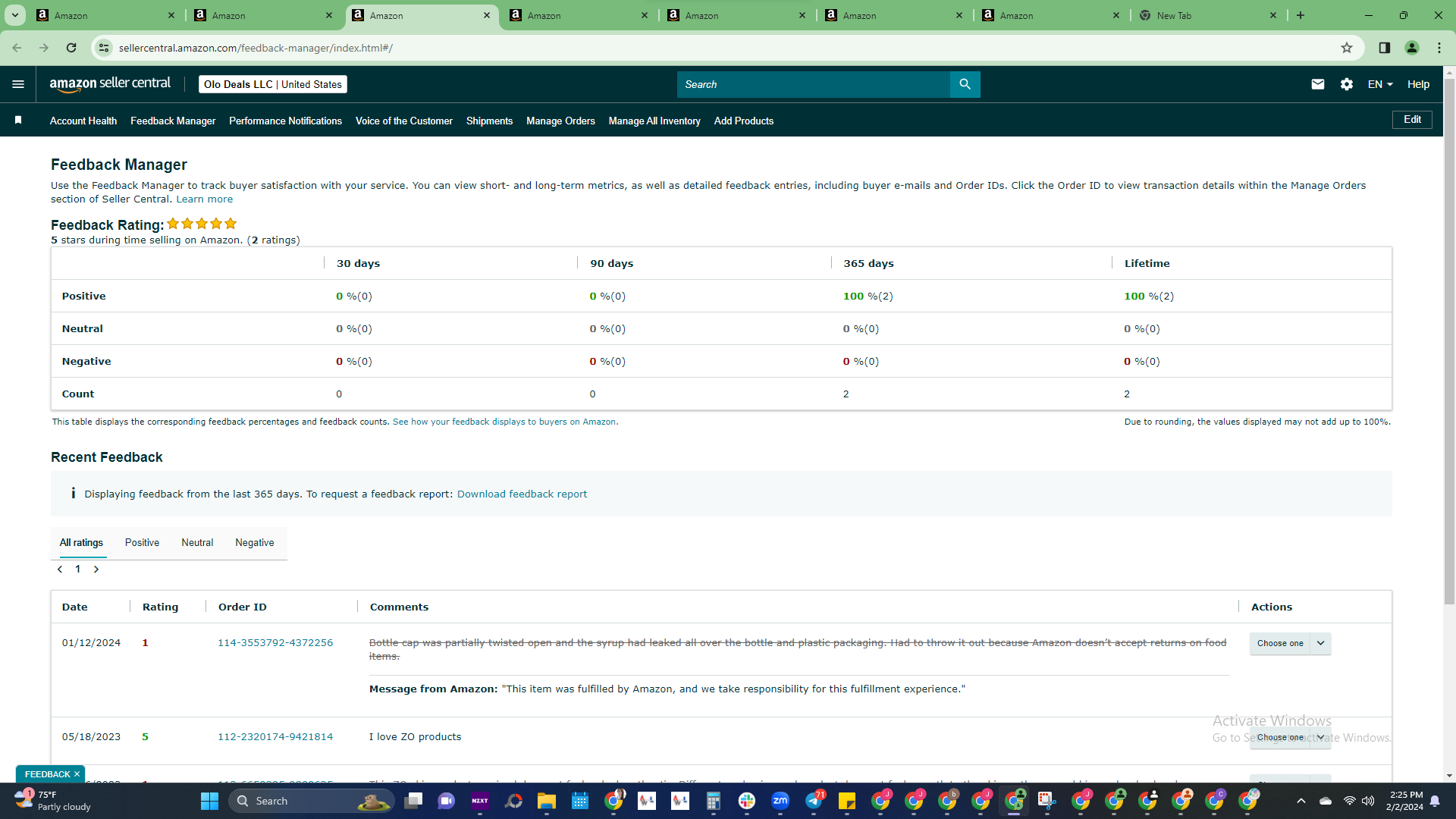Open Windows Start menu
This screenshot has width=1456, height=819.
click(209, 801)
